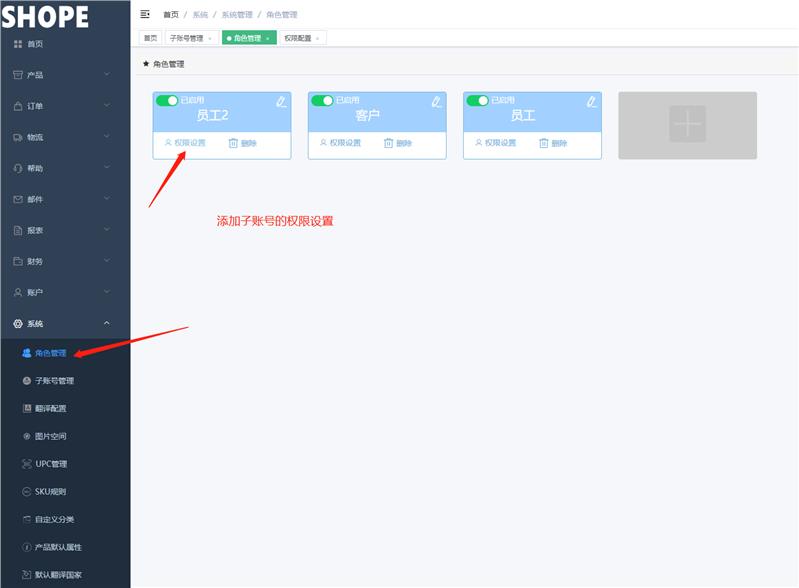This screenshot has height=588, width=799.
Task: Click trash icon on 员工2 card
Action: tap(233, 143)
